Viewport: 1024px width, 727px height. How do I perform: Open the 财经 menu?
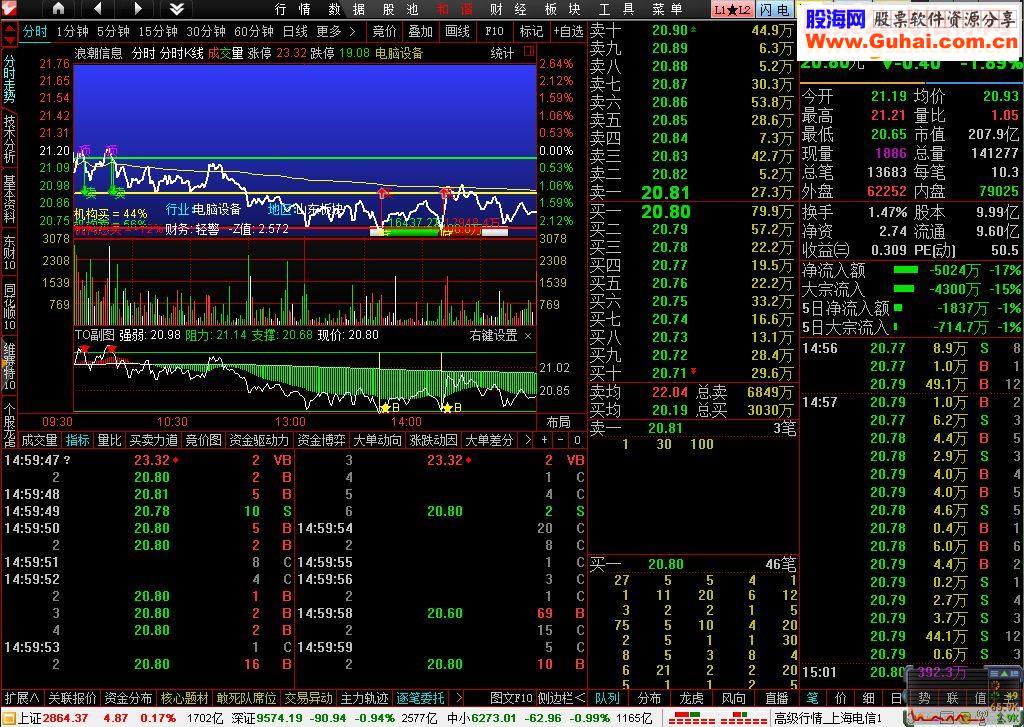(507, 9)
